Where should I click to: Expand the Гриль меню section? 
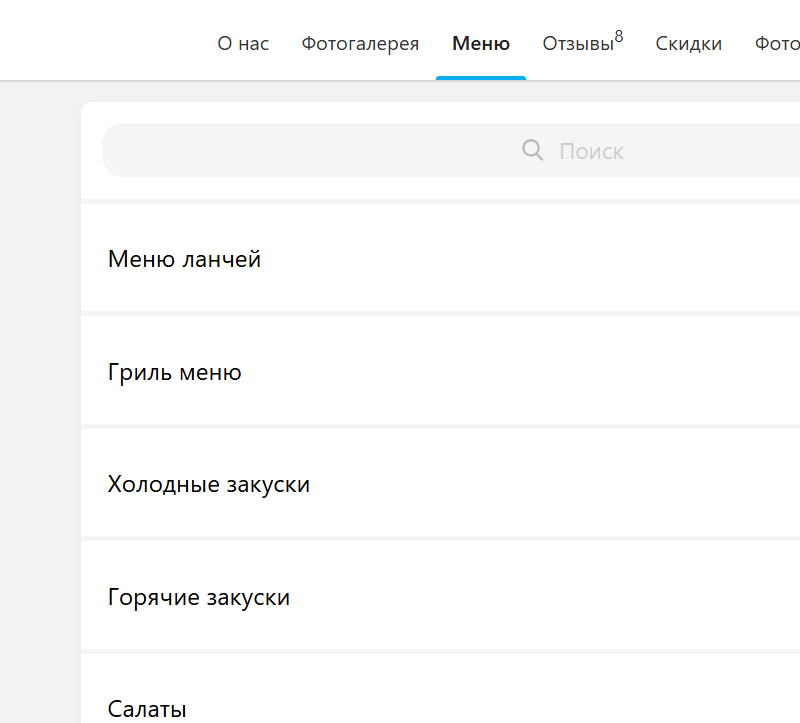440,370
